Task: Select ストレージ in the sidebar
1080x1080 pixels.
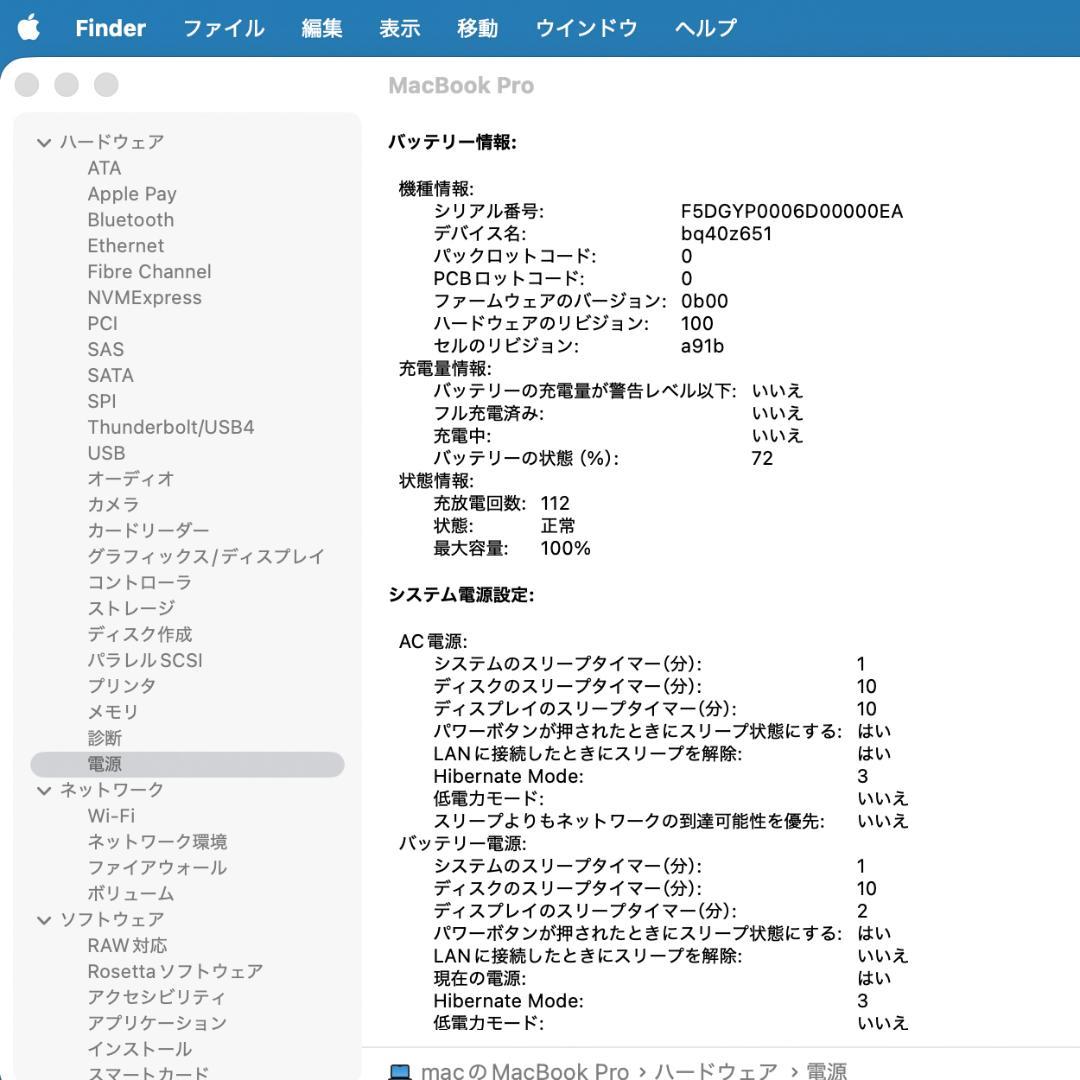Action: coord(131,608)
